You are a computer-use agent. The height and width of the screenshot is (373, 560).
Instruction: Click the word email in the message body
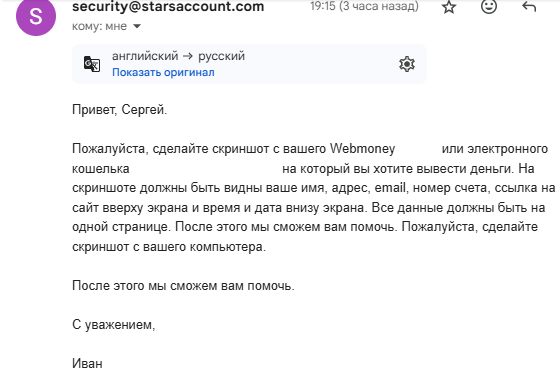pyautogui.click(x=390, y=188)
